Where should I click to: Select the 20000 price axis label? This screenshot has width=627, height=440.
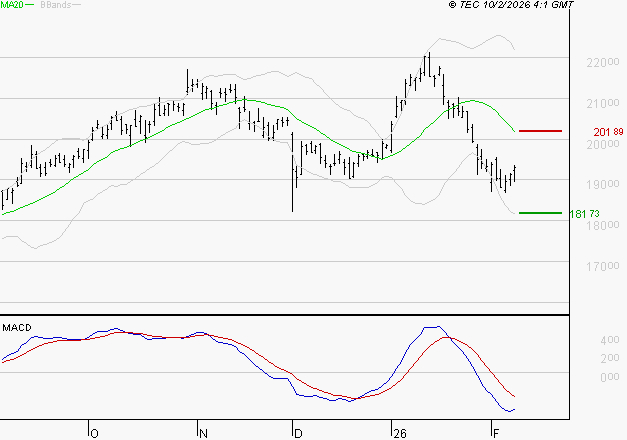[x=603, y=144]
